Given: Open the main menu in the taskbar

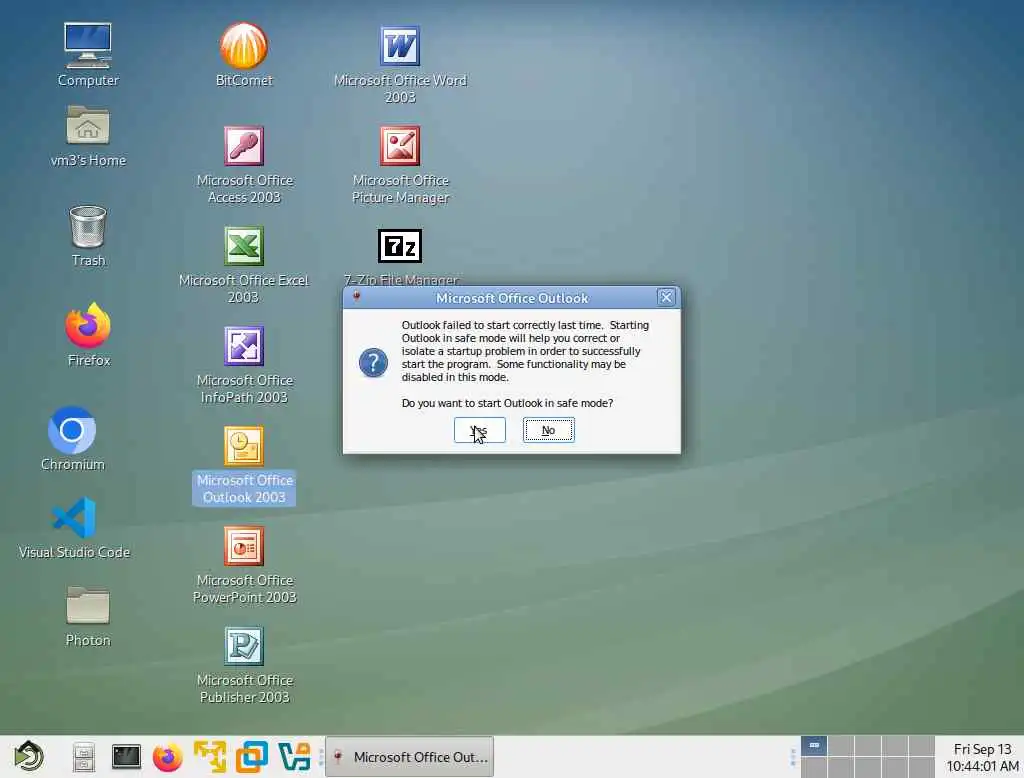Looking at the screenshot, I should coord(29,756).
